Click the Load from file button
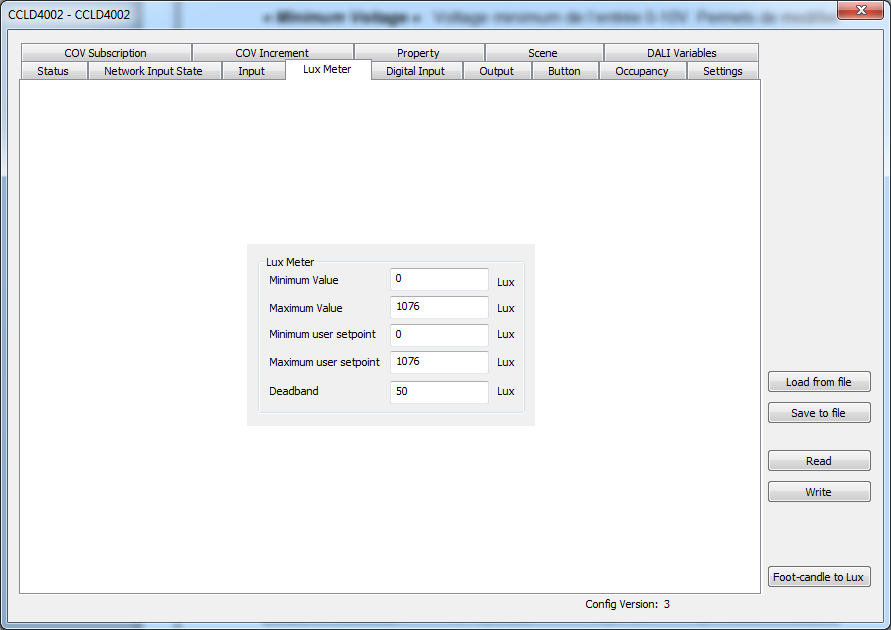The height and width of the screenshot is (630, 891). (819, 382)
